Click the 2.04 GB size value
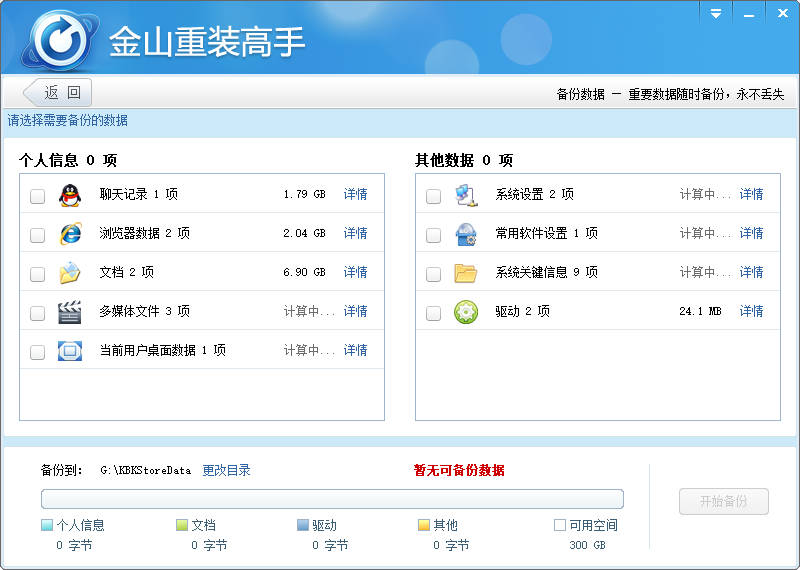The width and height of the screenshot is (800, 570). (x=305, y=233)
